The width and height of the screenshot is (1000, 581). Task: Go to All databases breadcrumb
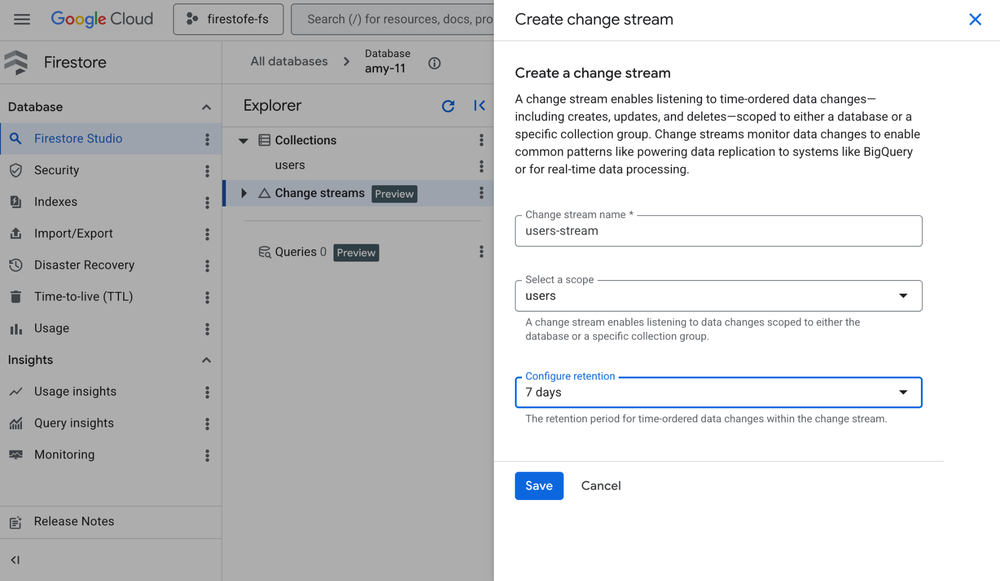tap(289, 61)
